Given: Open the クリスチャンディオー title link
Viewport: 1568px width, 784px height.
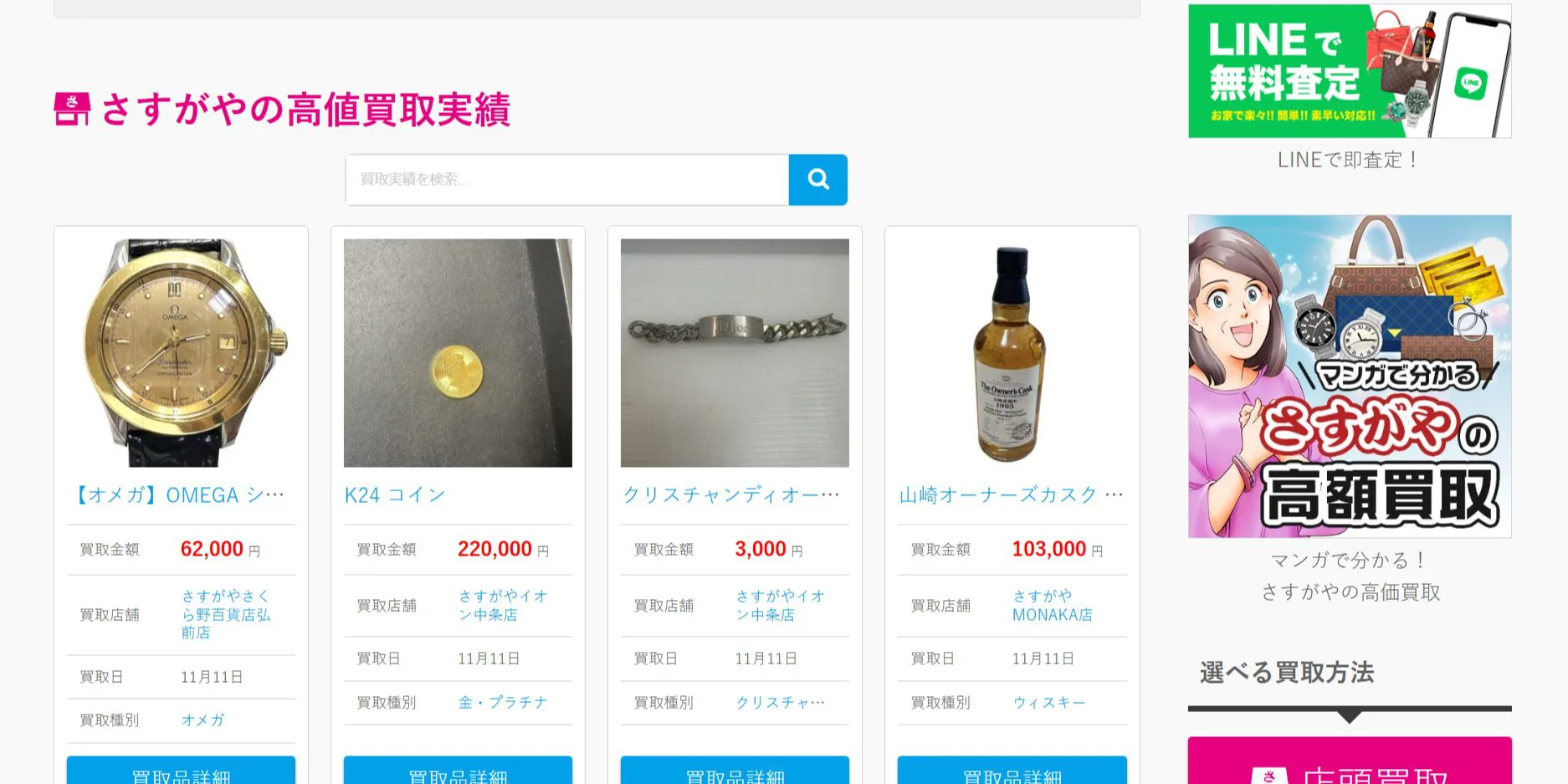Looking at the screenshot, I should coord(731,495).
